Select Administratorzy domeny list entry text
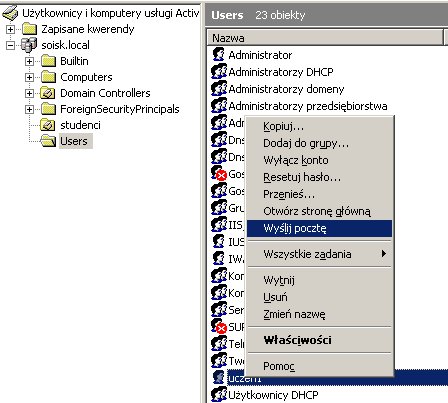This screenshot has height=403, width=448. coord(286,89)
